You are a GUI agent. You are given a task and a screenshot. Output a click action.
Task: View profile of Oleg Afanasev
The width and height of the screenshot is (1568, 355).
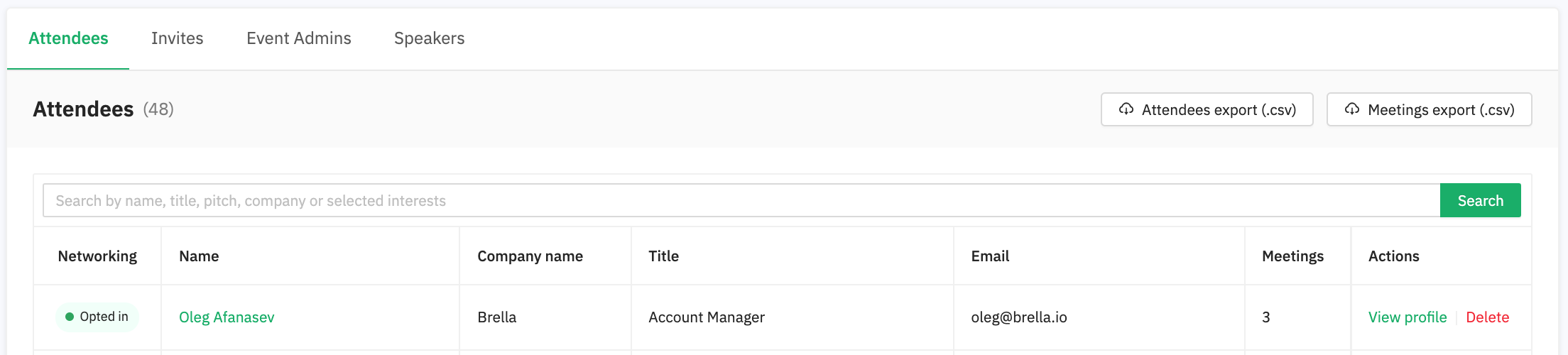tap(1408, 317)
